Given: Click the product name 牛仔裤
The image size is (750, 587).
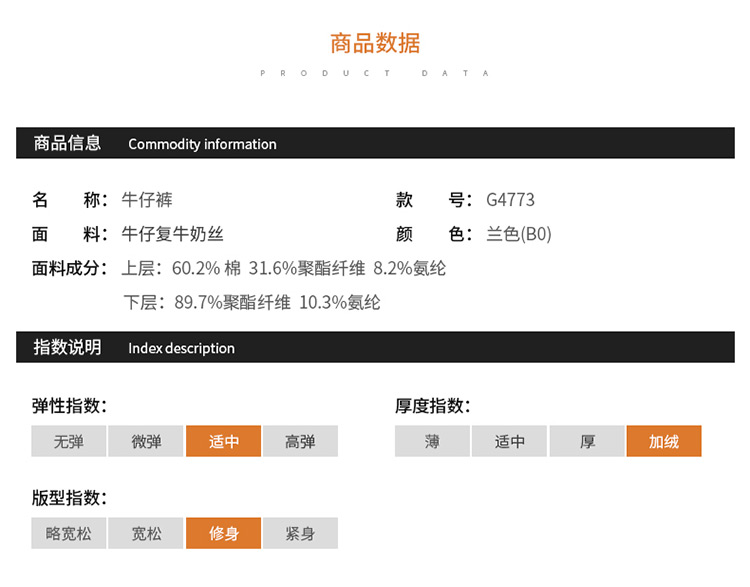Looking at the screenshot, I should coord(147,200).
